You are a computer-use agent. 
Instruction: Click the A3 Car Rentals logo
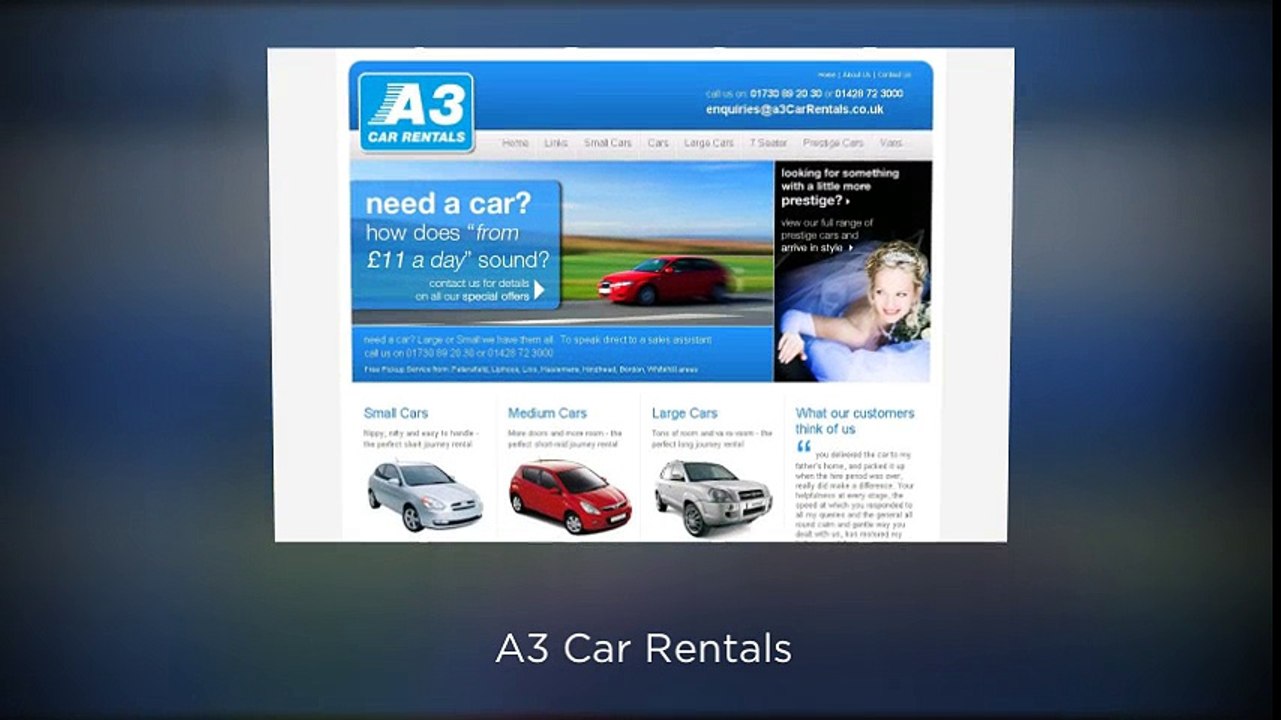pyautogui.click(x=416, y=112)
